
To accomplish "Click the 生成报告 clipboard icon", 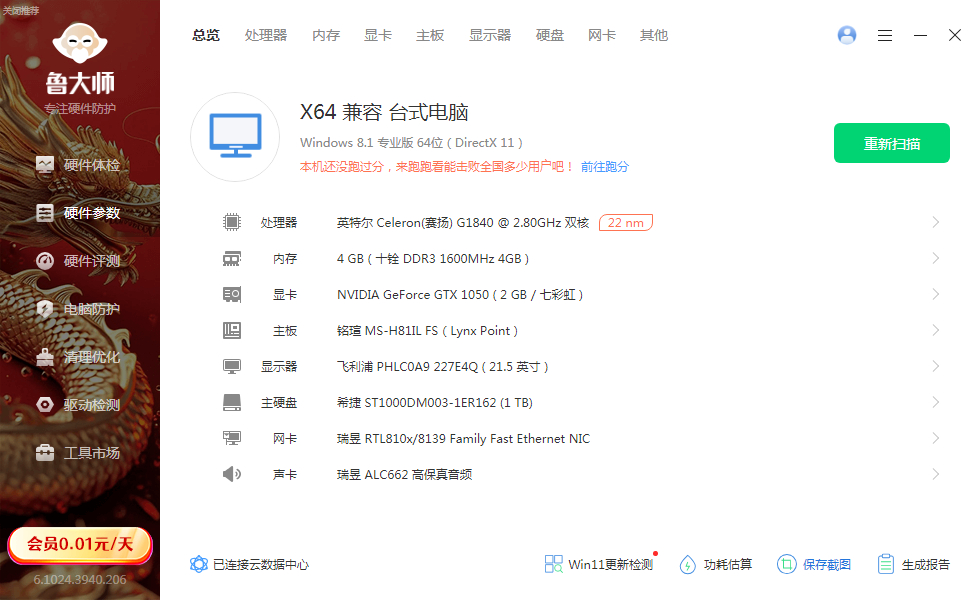I will point(886,564).
